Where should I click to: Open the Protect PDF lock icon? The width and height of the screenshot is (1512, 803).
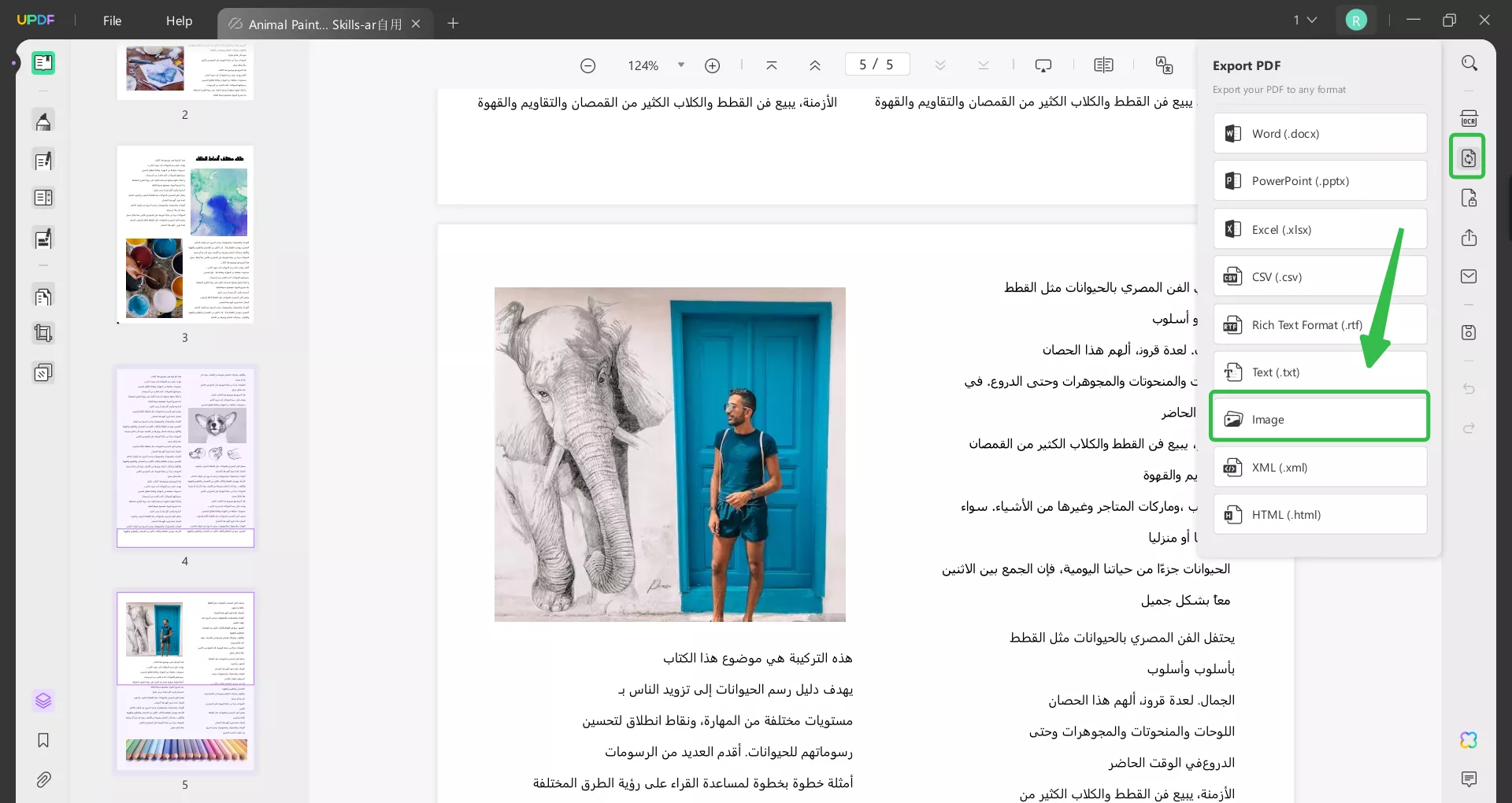pos(1469,198)
